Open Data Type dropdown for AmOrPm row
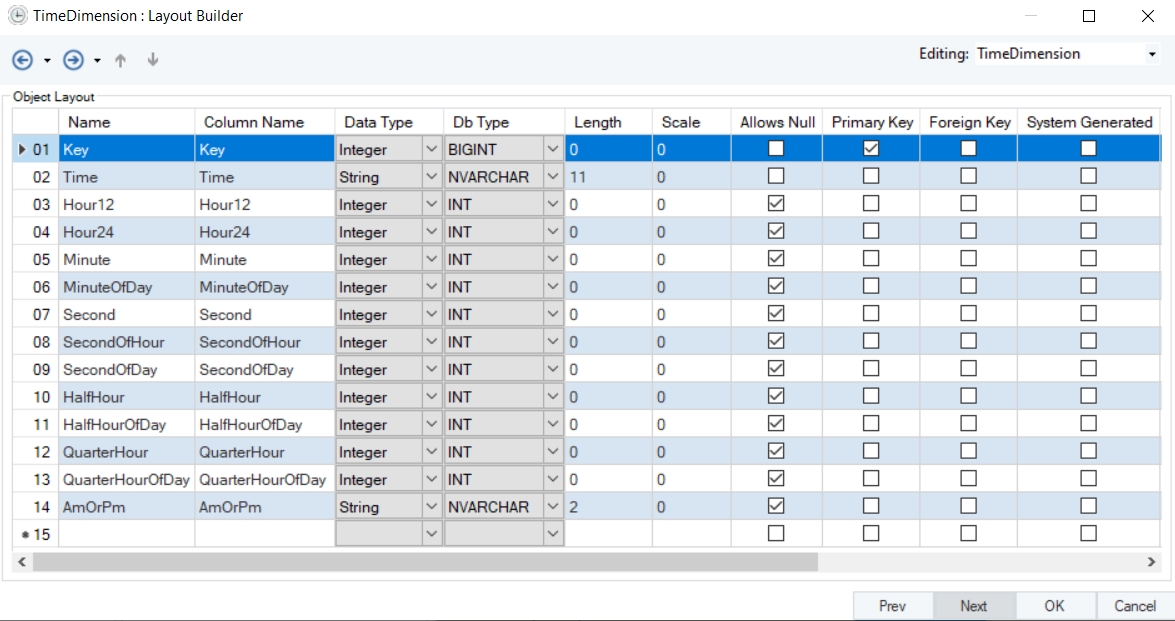 pos(431,507)
